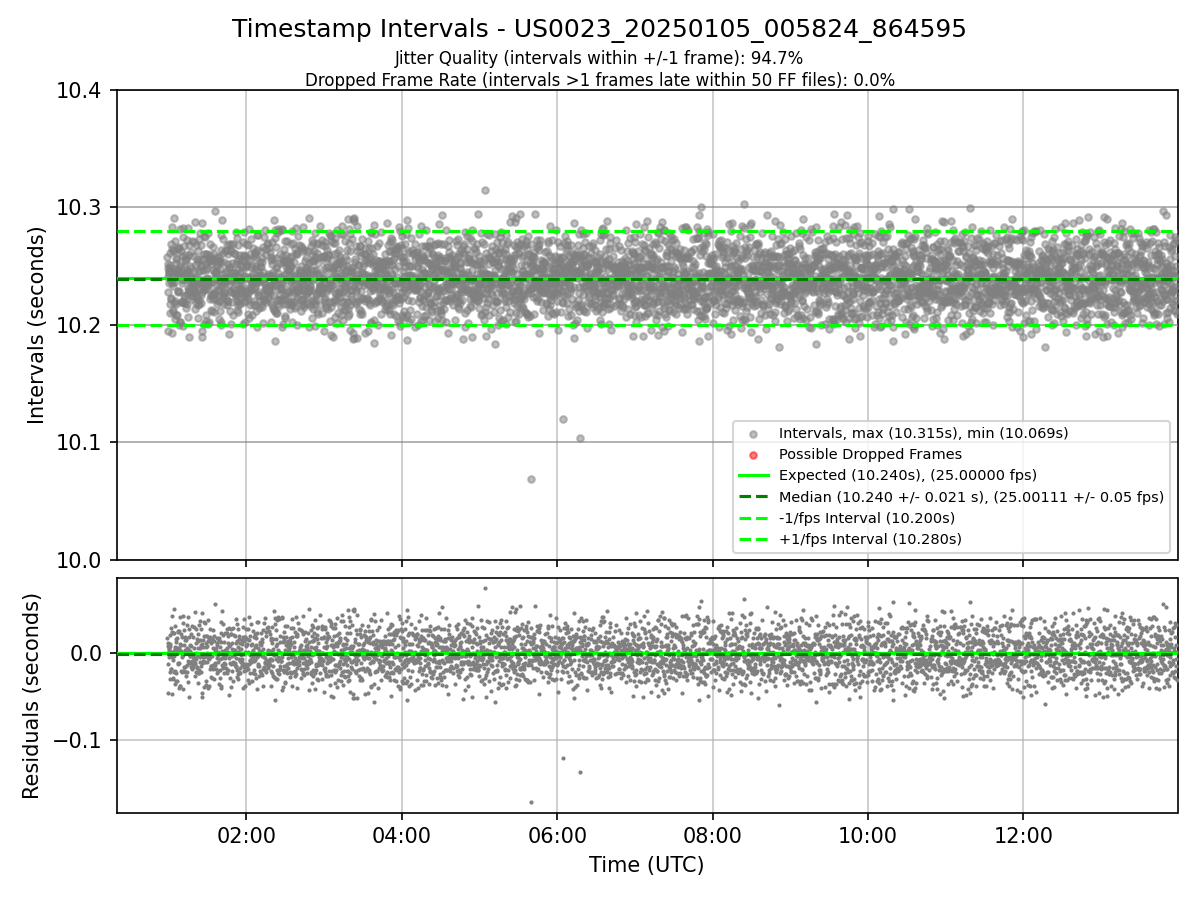Screen dimensions: 1200x900
Task: Click the 'Jitter Quality' subtitle line
Action: point(599,58)
